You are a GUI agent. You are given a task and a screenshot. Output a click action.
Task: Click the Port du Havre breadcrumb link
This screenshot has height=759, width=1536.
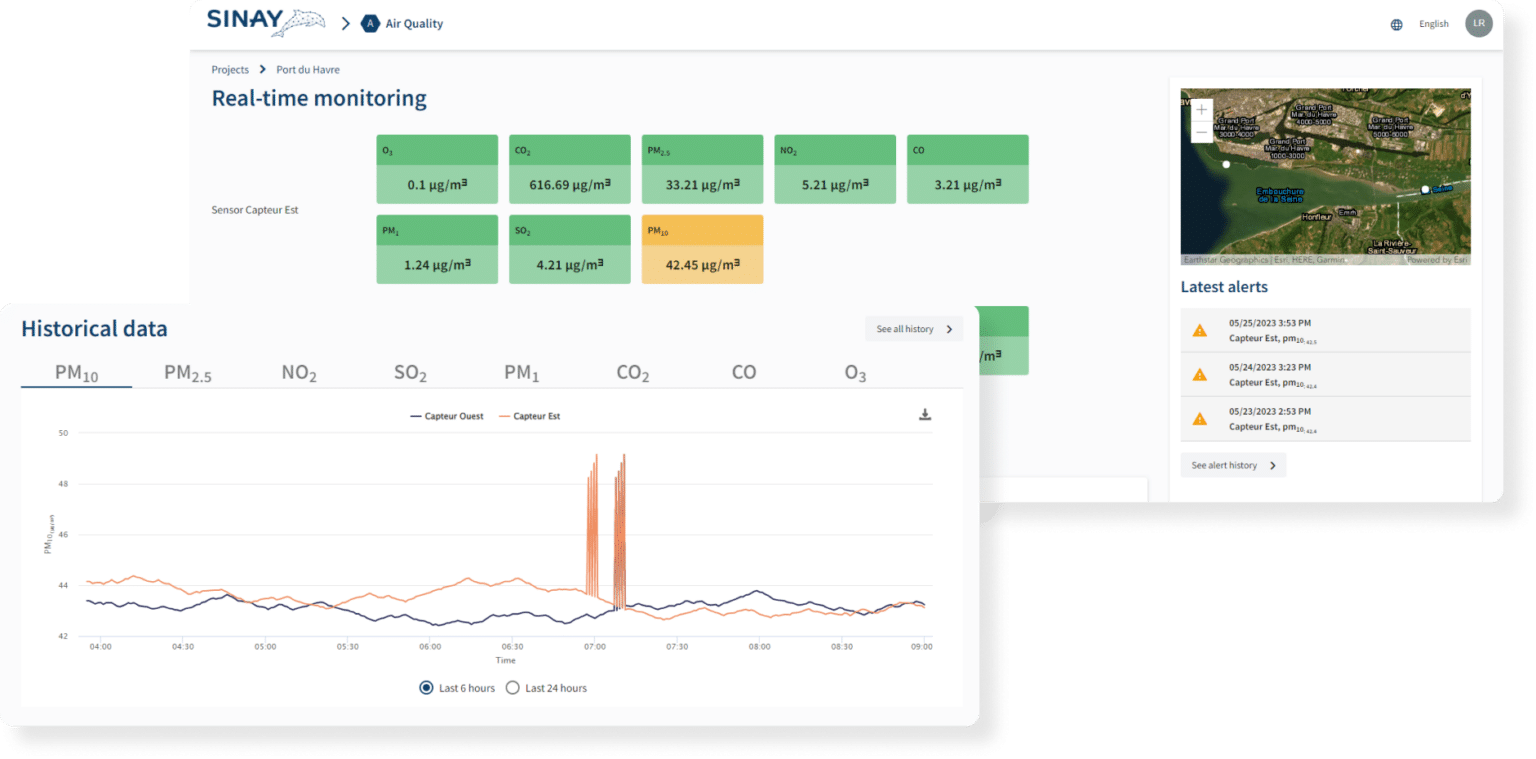pyautogui.click(x=307, y=69)
